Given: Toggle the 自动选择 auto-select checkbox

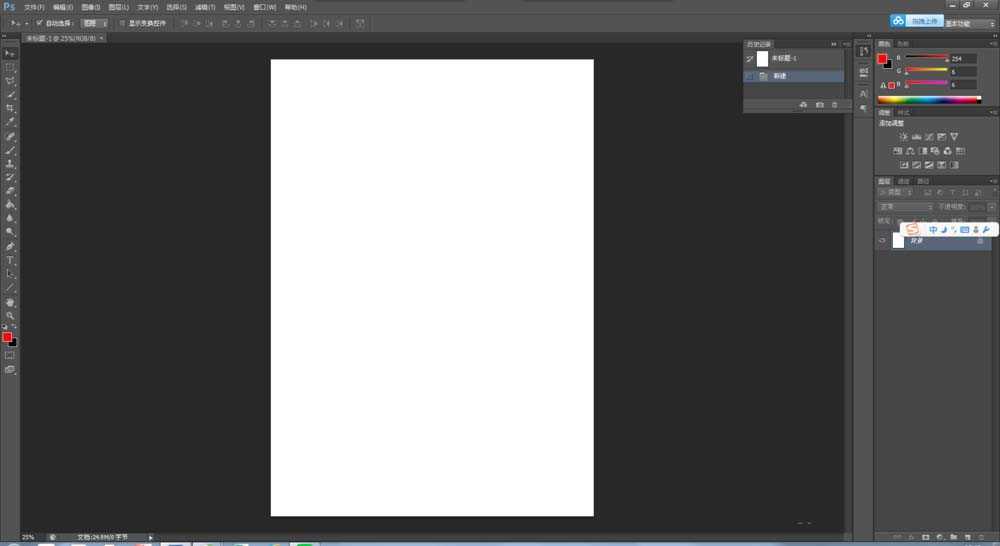Looking at the screenshot, I should (x=39, y=22).
